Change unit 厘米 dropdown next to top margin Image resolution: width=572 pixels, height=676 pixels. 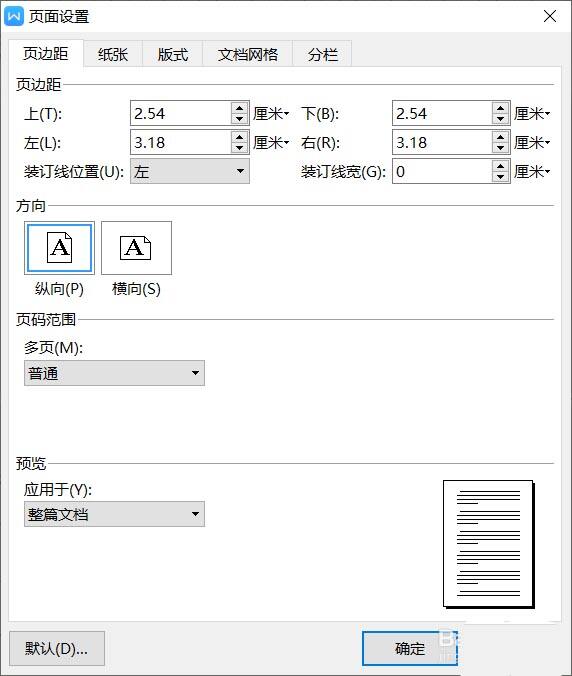pyautogui.click(x=271, y=114)
